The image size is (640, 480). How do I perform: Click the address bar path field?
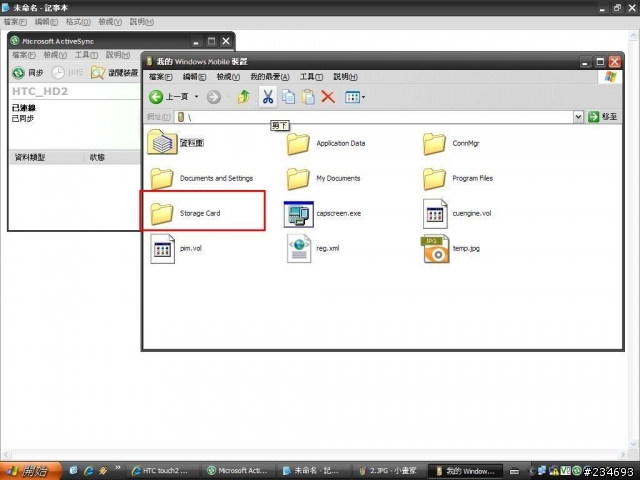[374, 117]
